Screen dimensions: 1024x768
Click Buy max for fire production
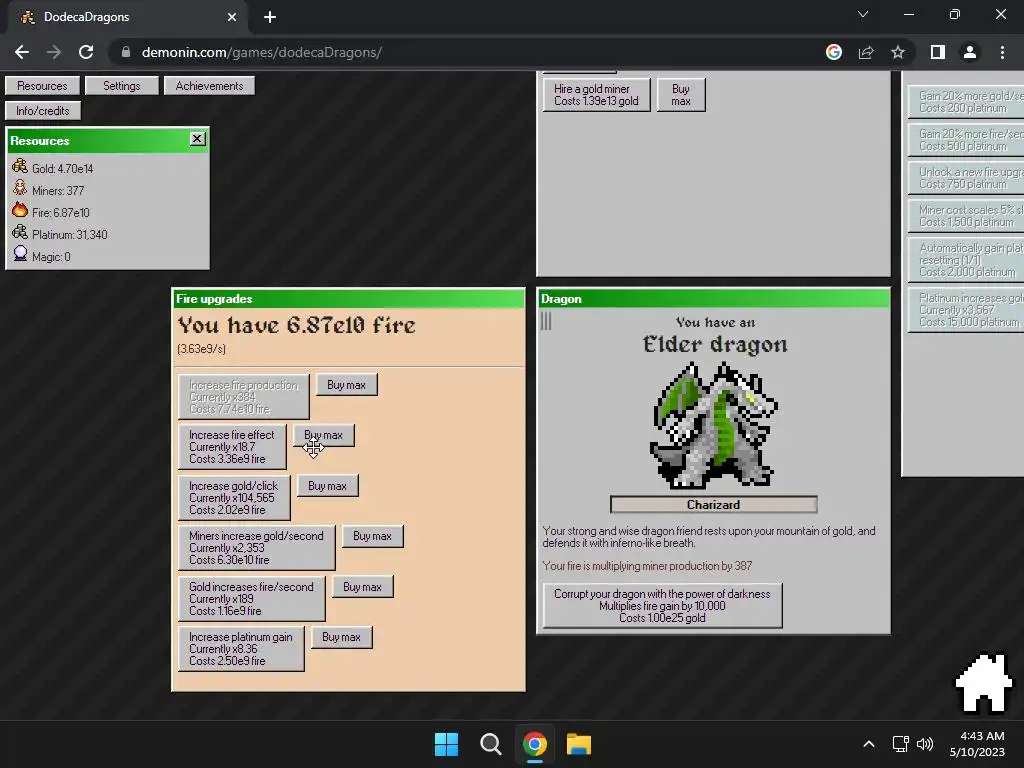pos(346,385)
